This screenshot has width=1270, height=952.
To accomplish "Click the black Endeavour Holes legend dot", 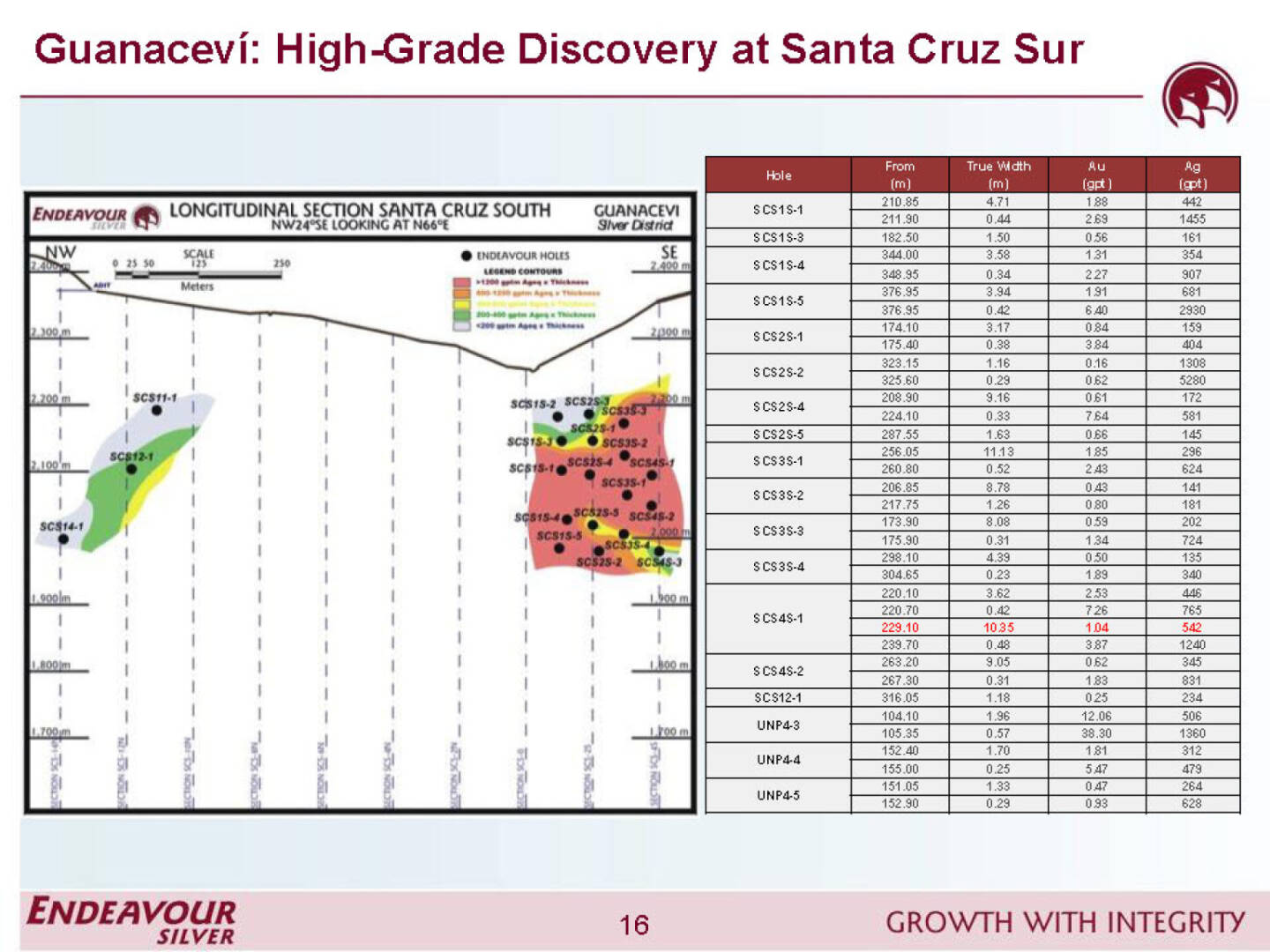I will point(467,256).
